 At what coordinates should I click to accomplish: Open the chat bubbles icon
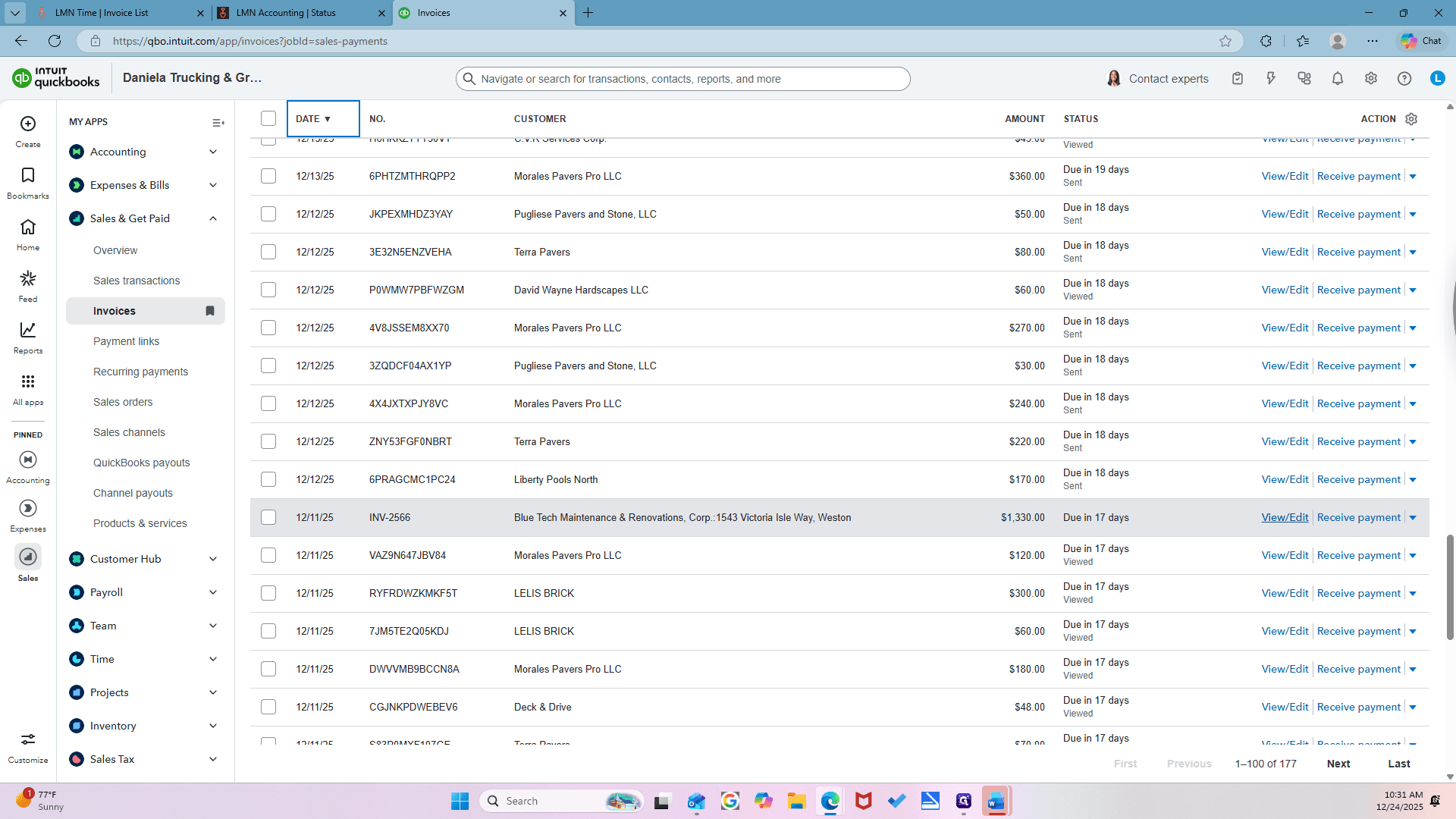[x=1304, y=78]
